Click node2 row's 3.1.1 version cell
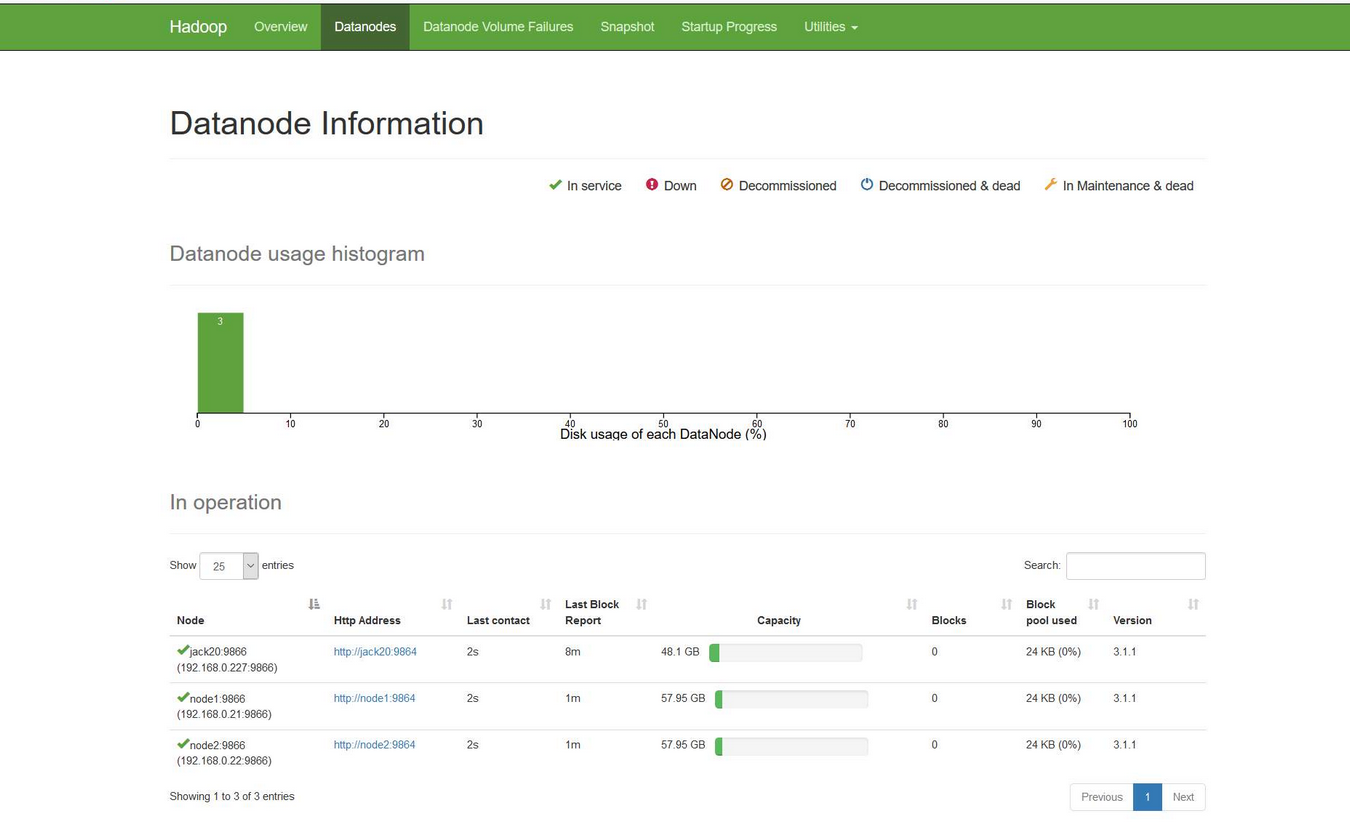Screen dimensions: 1350x827 point(1124,745)
